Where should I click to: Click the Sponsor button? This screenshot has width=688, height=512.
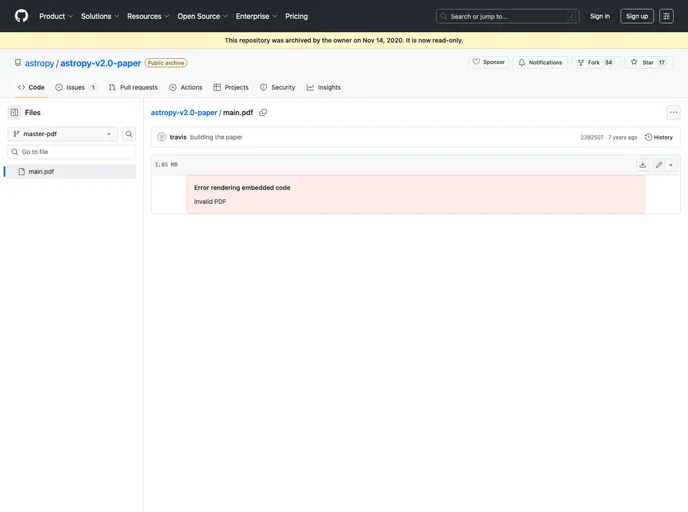click(x=489, y=62)
